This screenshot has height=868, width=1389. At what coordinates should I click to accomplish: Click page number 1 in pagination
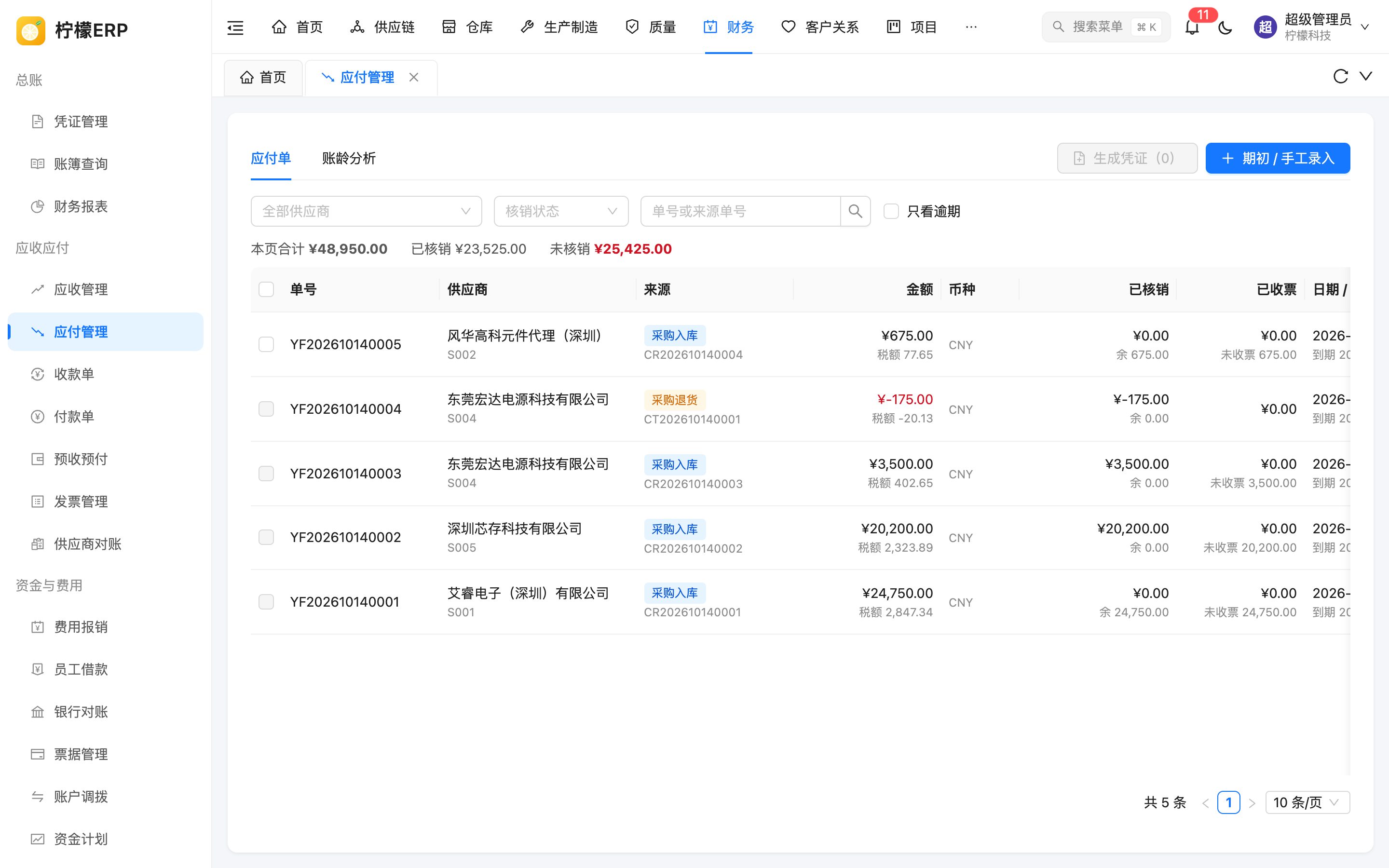click(1229, 802)
